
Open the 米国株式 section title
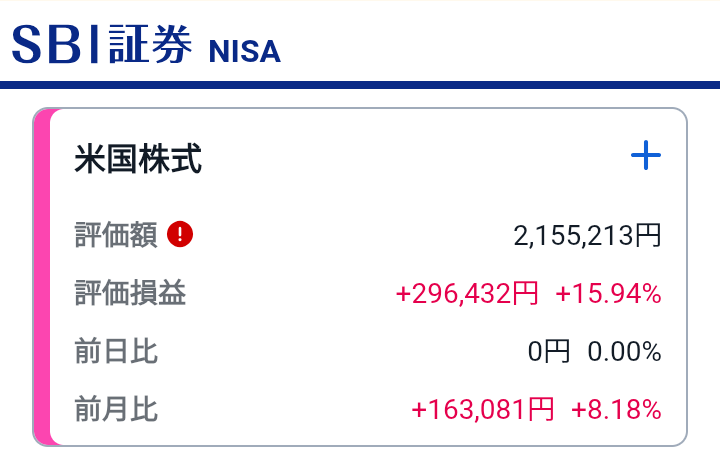(138, 158)
